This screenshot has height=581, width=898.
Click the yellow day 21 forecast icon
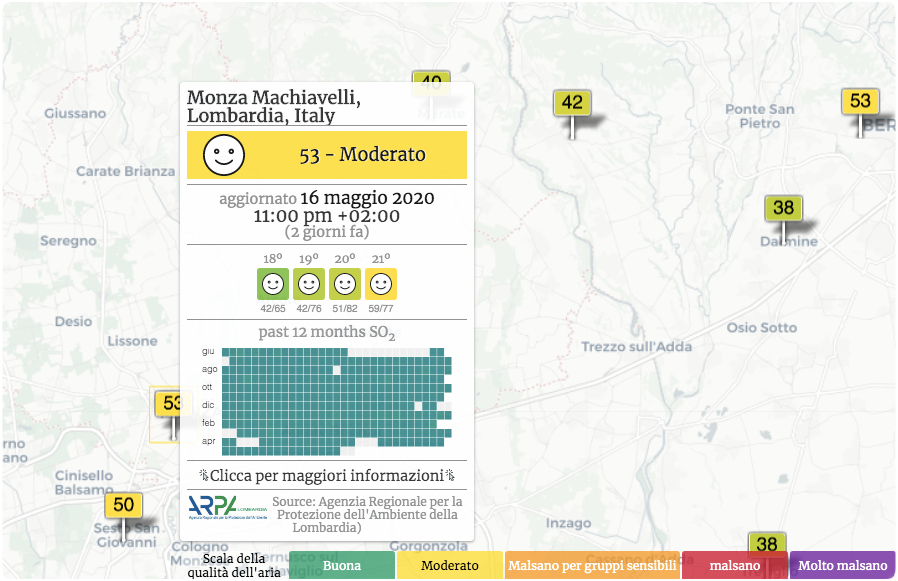point(381,284)
